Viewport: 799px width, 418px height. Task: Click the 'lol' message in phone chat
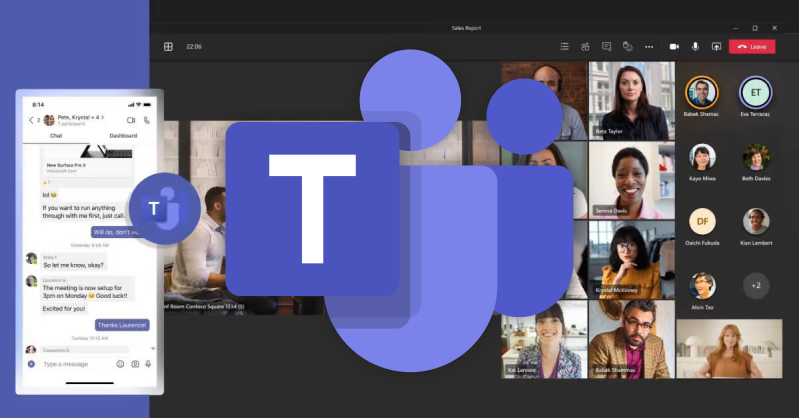click(49, 195)
